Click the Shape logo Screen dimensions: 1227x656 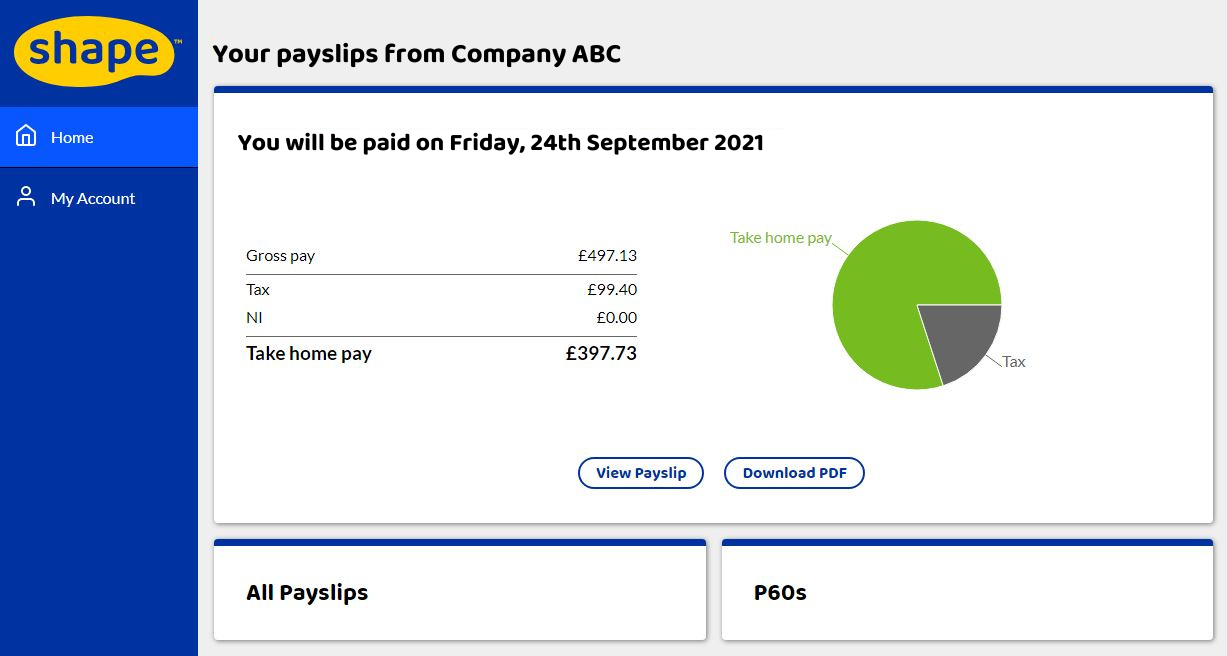[x=97, y=51]
